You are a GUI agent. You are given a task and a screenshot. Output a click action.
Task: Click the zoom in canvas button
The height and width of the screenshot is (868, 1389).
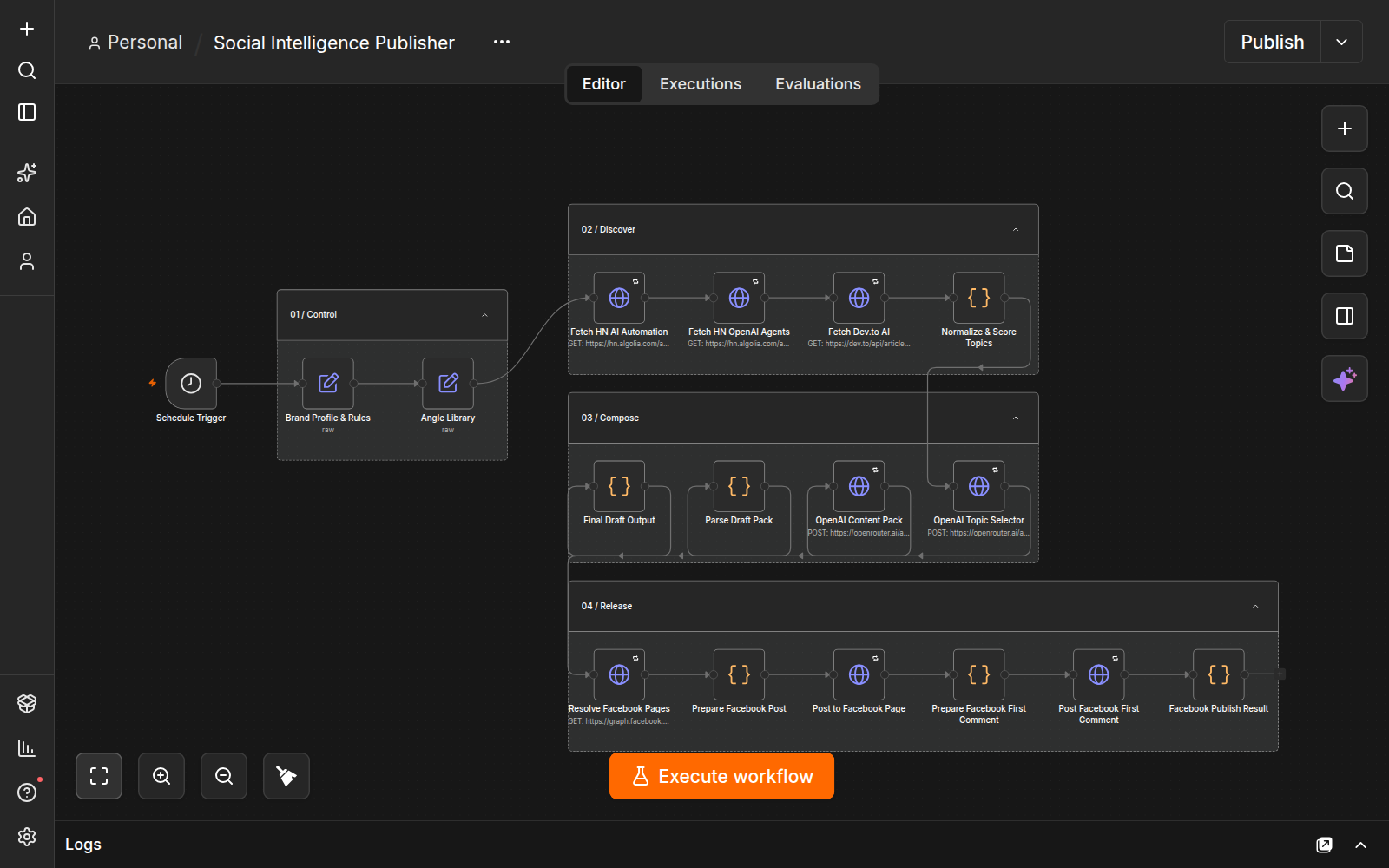click(x=161, y=776)
